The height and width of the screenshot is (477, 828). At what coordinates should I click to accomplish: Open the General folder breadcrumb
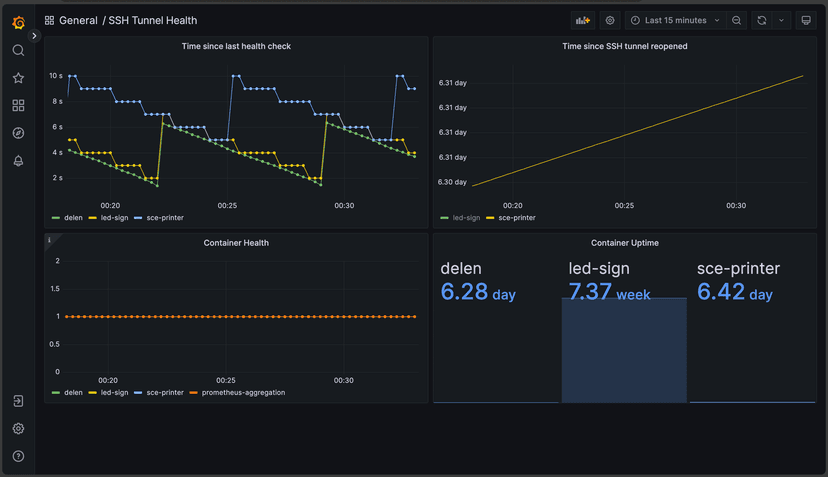tap(78, 20)
